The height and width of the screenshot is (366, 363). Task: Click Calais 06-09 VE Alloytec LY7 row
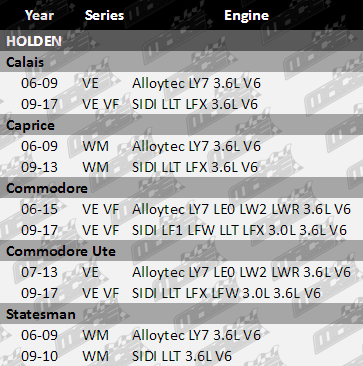(x=181, y=83)
